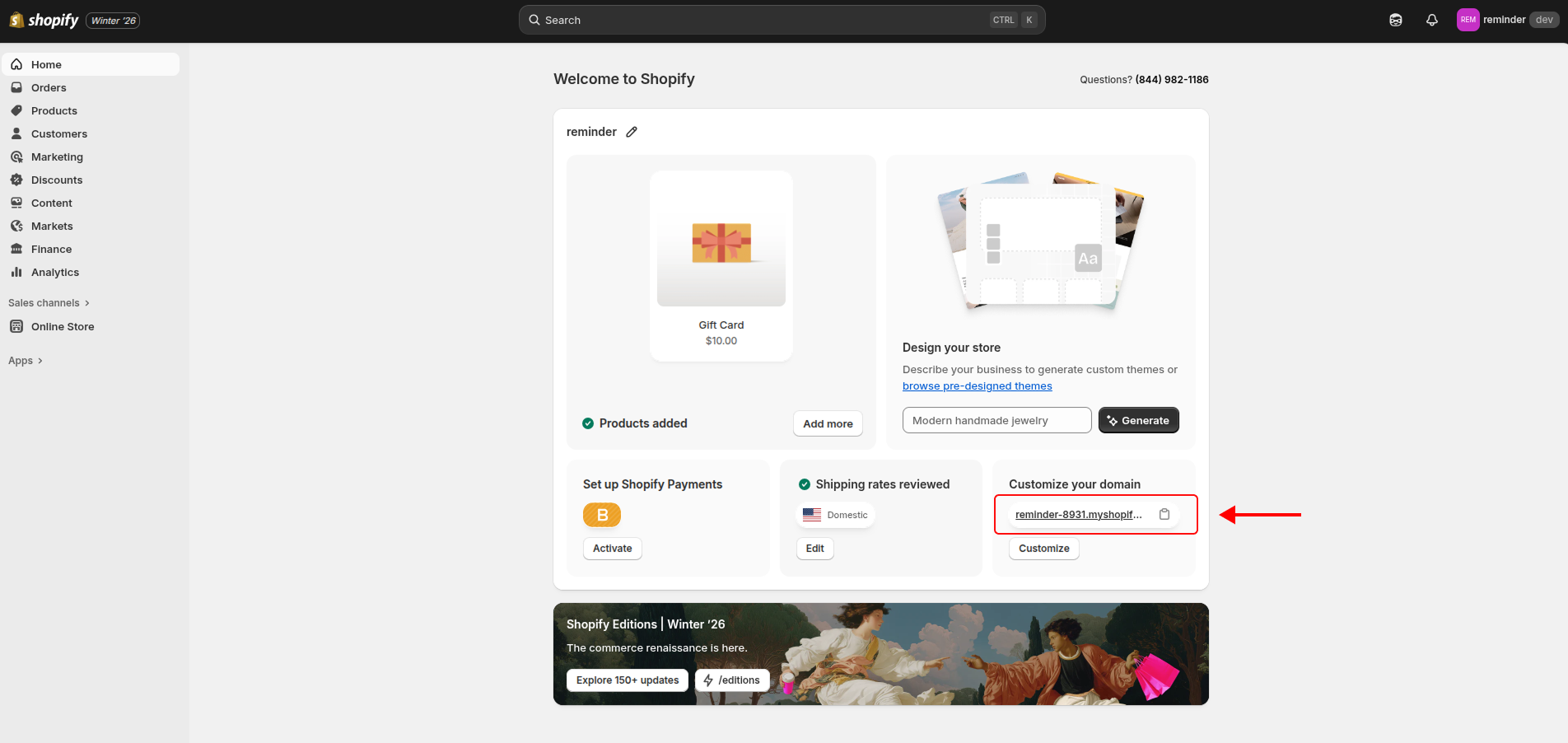
Task: Click the pencil icon next to reminder
Action: coord(632,132)
